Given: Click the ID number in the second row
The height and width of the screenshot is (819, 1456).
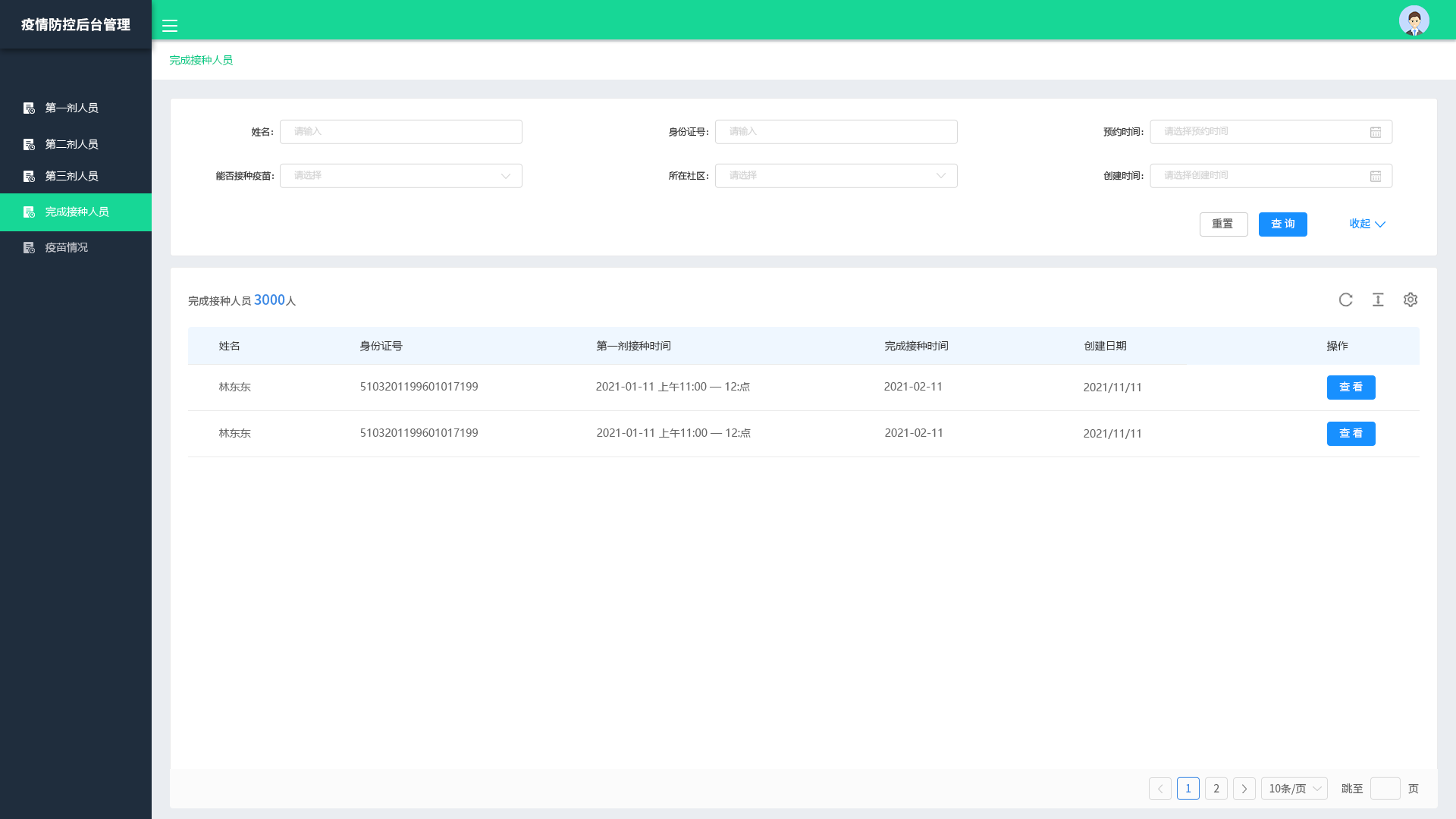Looking at the screenshot, I should coord(419,433).
